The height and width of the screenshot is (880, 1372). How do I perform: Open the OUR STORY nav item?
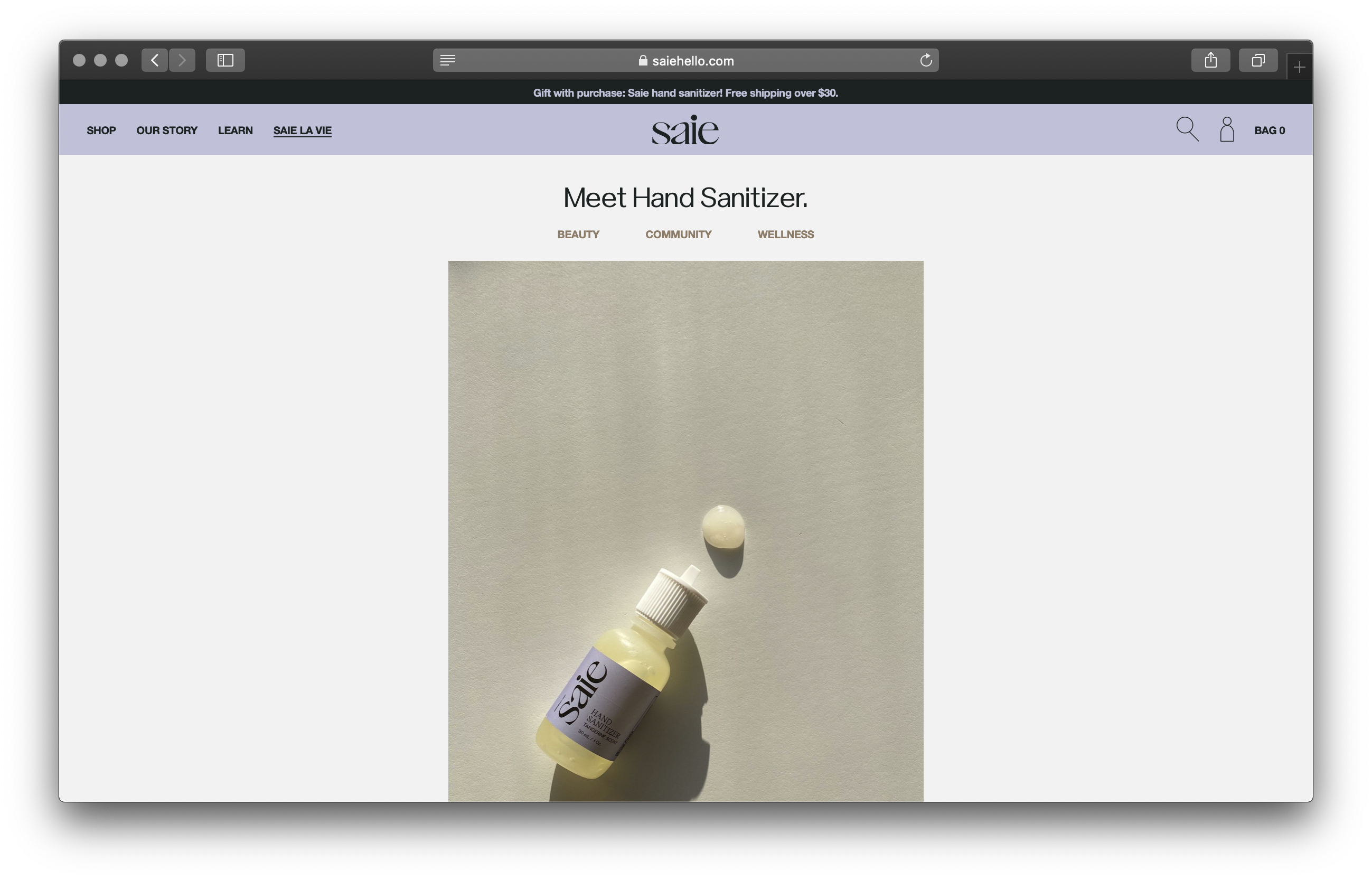167,130
